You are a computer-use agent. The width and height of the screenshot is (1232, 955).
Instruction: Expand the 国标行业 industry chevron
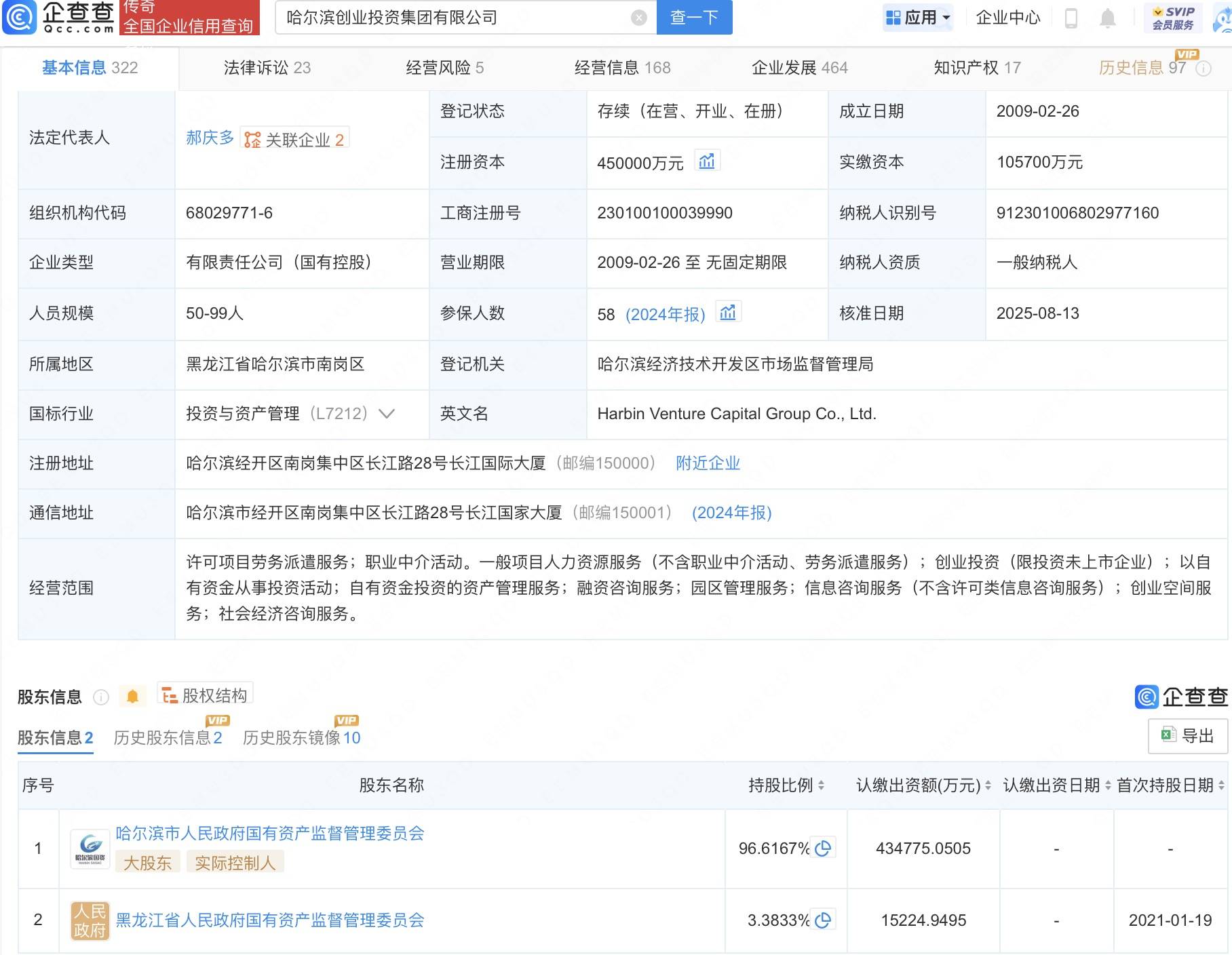[x=387, y=414]
